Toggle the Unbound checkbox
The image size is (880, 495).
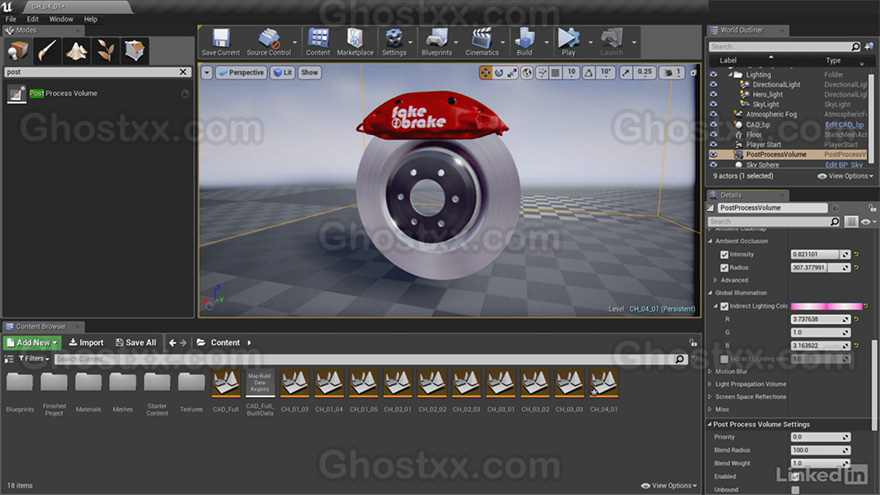point(795,490)
